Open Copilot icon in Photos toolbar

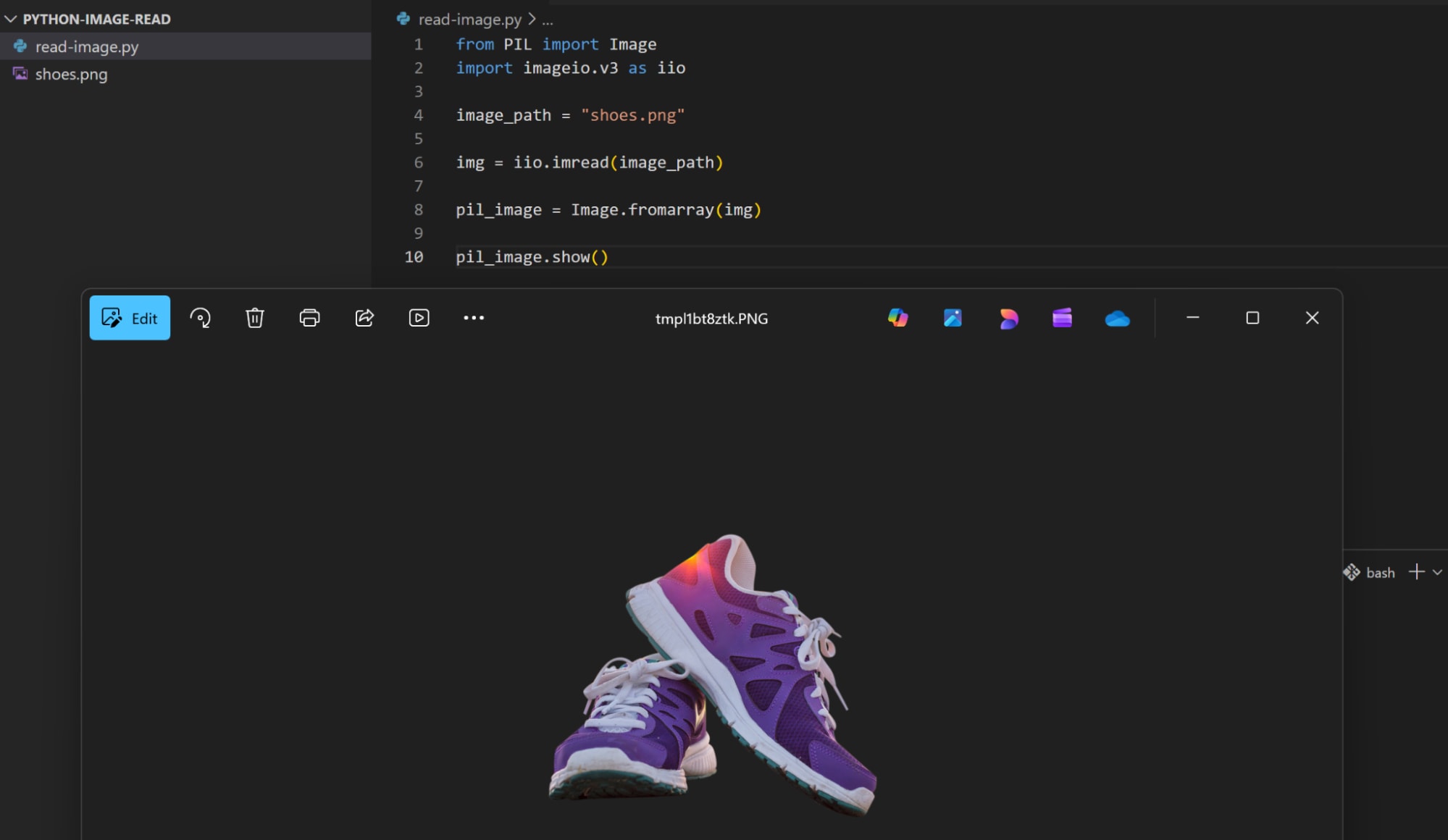tap(897, 318)
